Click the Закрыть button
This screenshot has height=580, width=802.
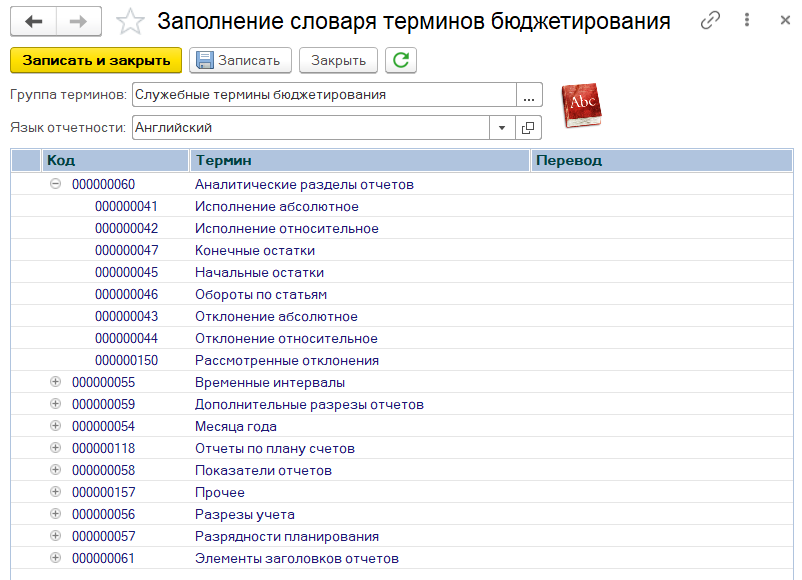coord(338,60)
